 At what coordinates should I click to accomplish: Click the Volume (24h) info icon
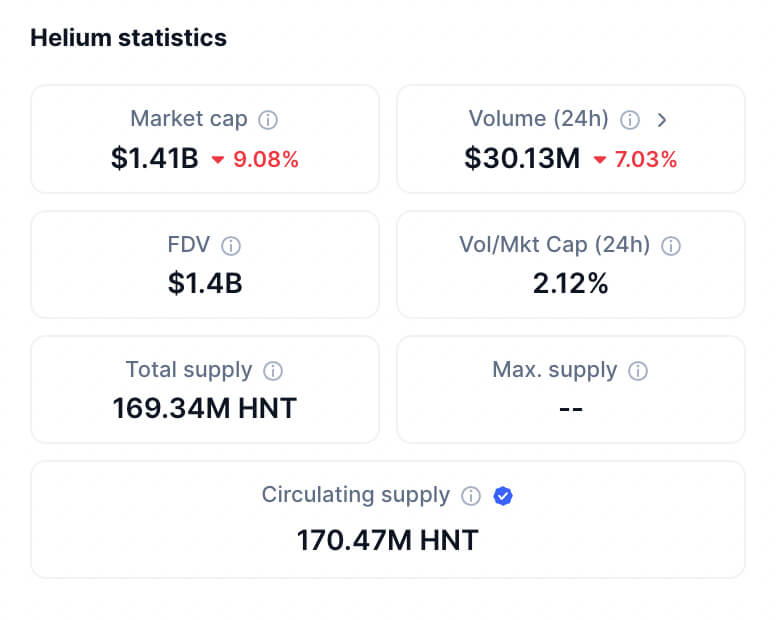tap(630, 120)
